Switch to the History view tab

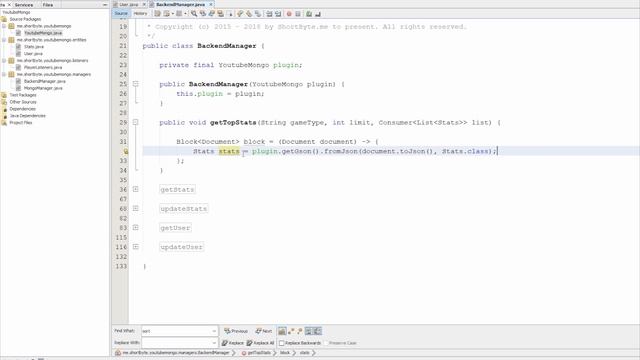[x=140, y=13]
